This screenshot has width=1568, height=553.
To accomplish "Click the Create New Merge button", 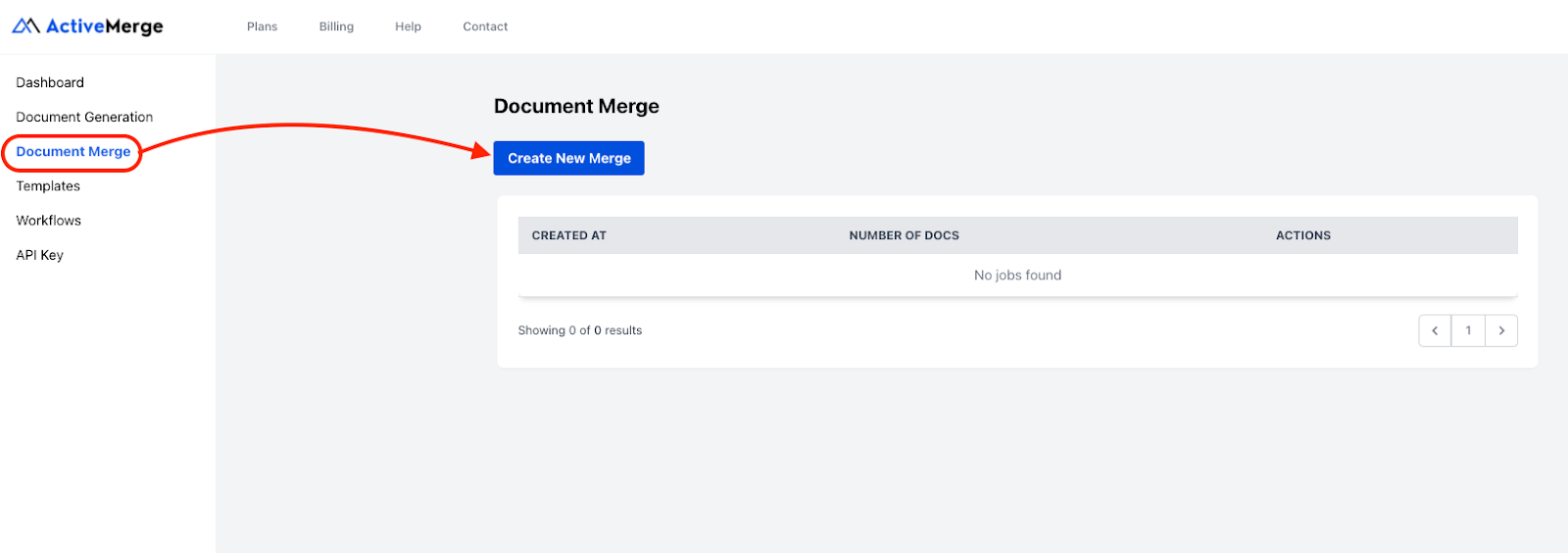I will point(568,158).
